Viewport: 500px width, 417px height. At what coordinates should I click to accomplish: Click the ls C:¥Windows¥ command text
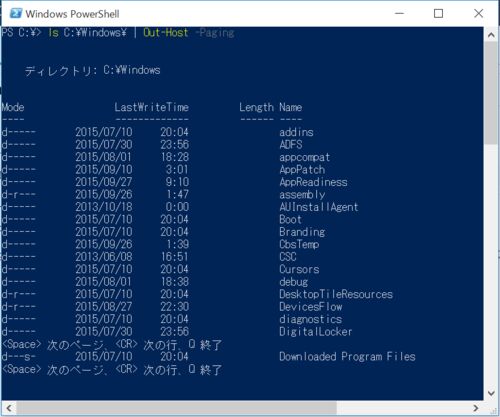click(88, 33)
